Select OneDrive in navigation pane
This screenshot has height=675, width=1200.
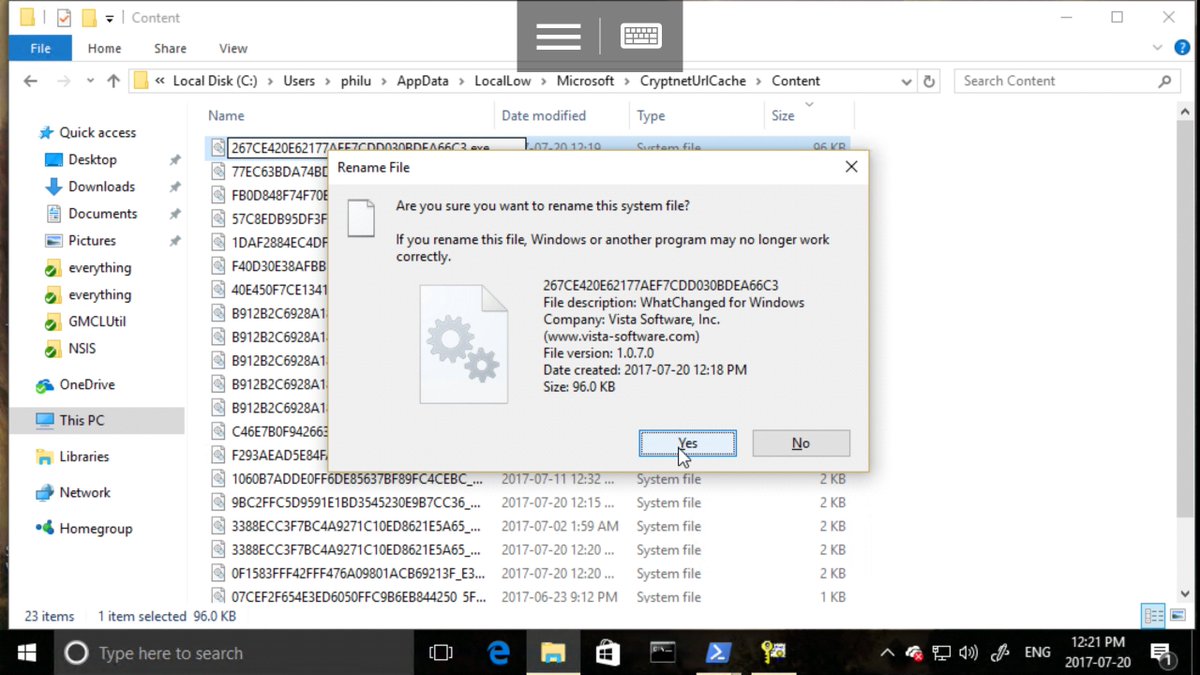(87, 384)
